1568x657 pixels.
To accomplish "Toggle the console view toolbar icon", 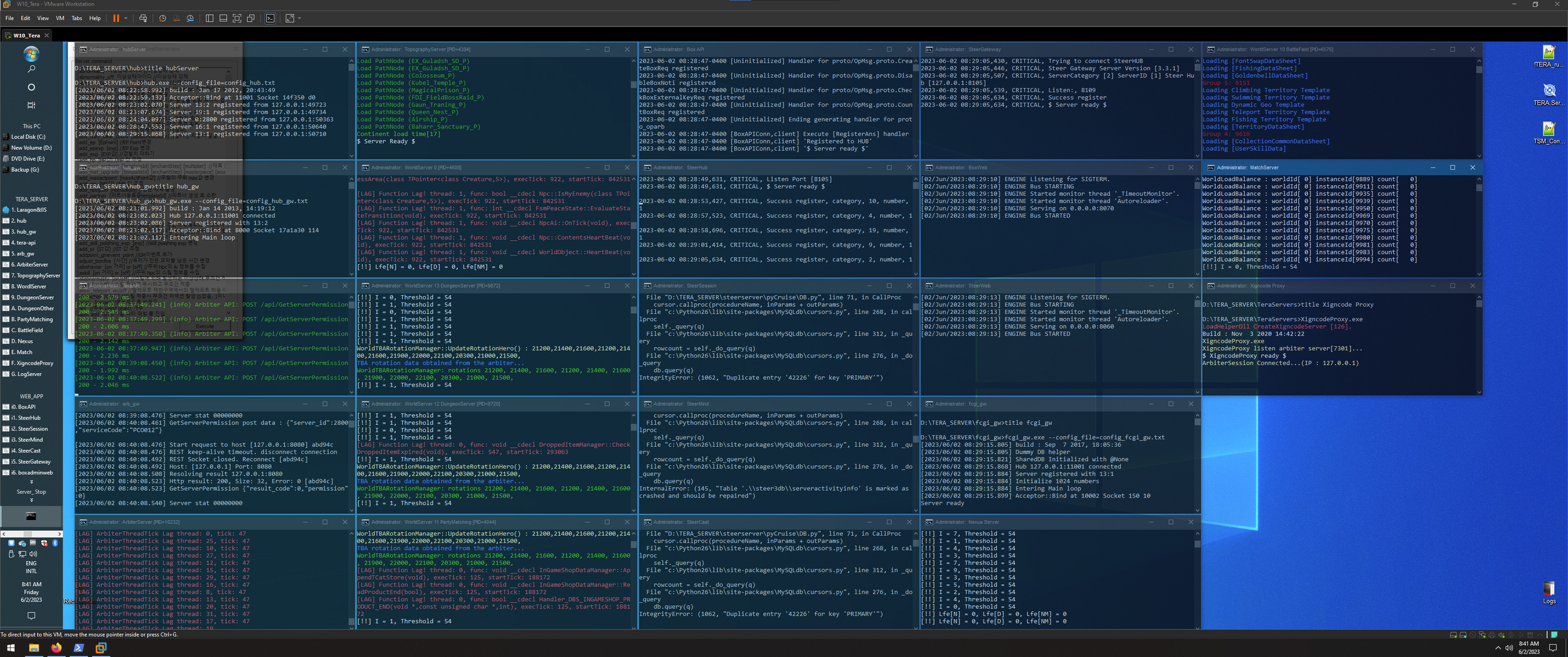I will click(270, 18).
